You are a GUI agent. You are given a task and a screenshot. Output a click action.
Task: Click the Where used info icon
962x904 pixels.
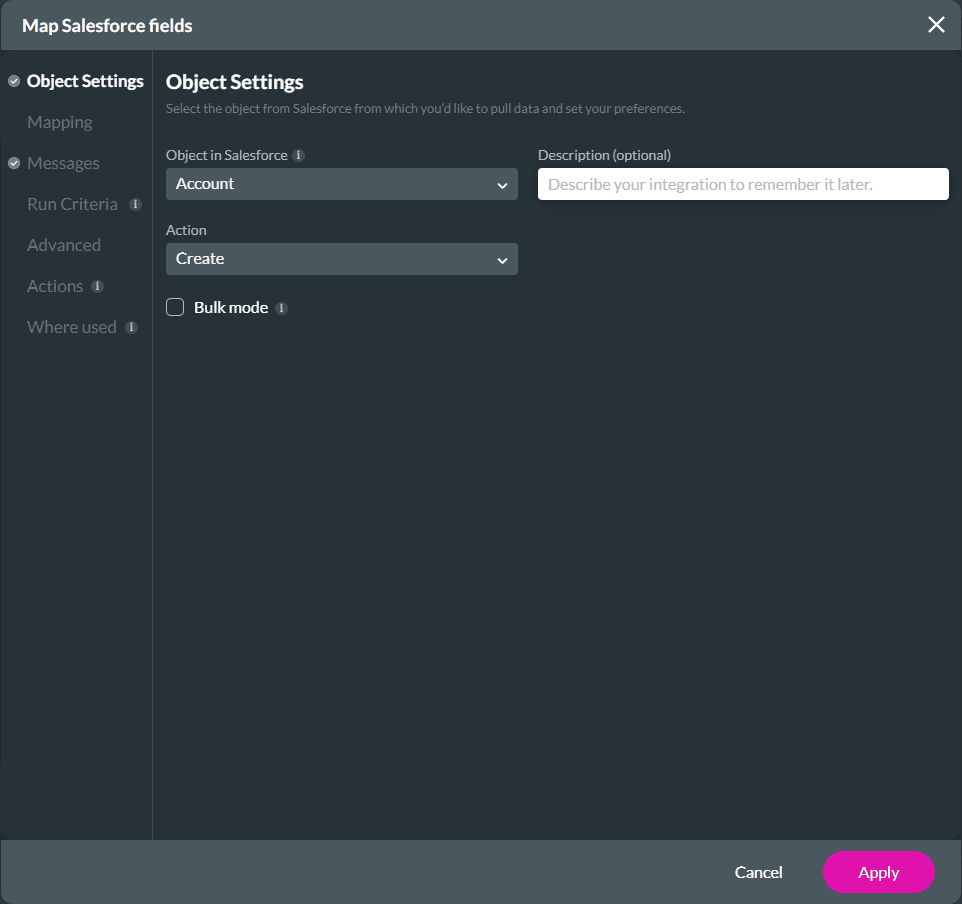coord(129,327)
